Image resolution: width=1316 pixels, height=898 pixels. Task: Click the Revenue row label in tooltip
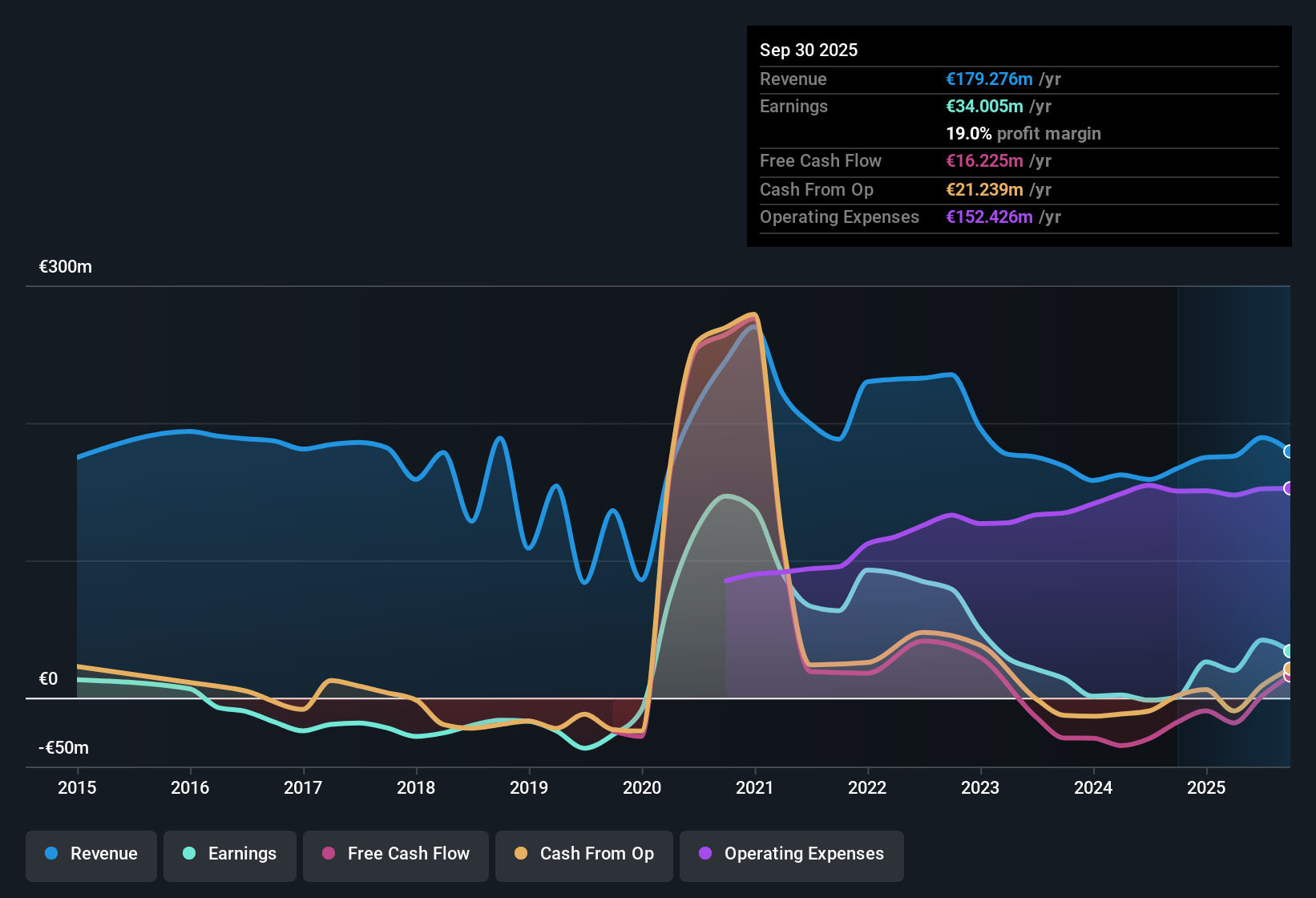tap(793, 79)
